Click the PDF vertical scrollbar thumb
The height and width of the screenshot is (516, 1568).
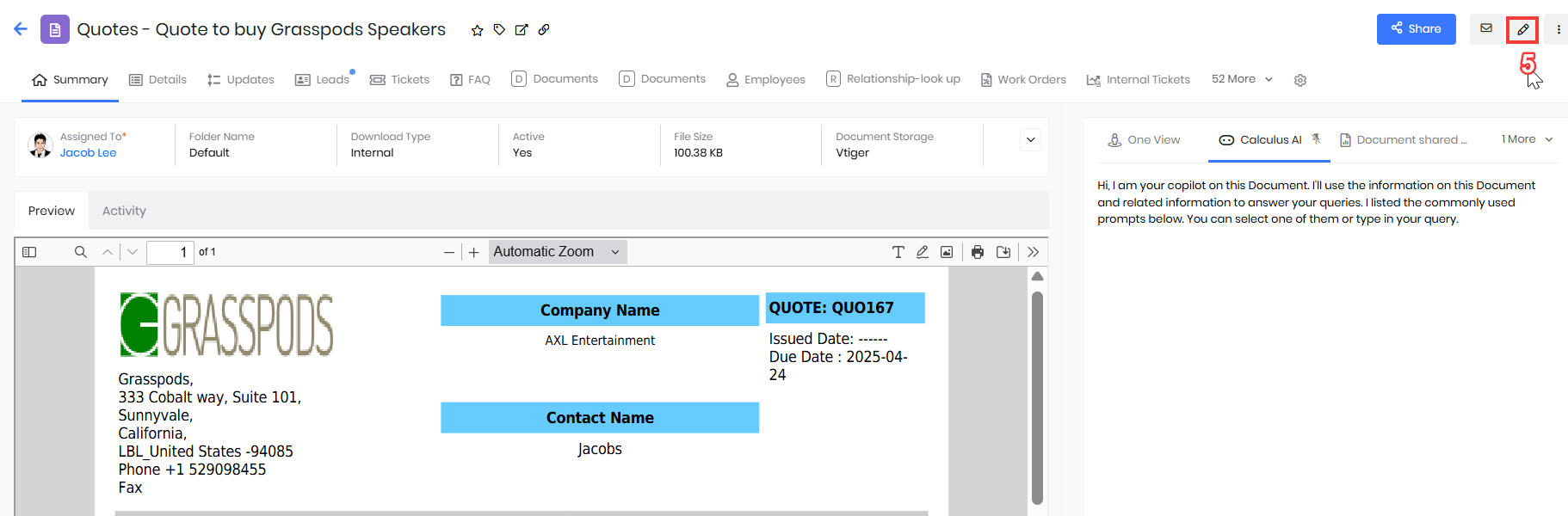coord(1037,397)
